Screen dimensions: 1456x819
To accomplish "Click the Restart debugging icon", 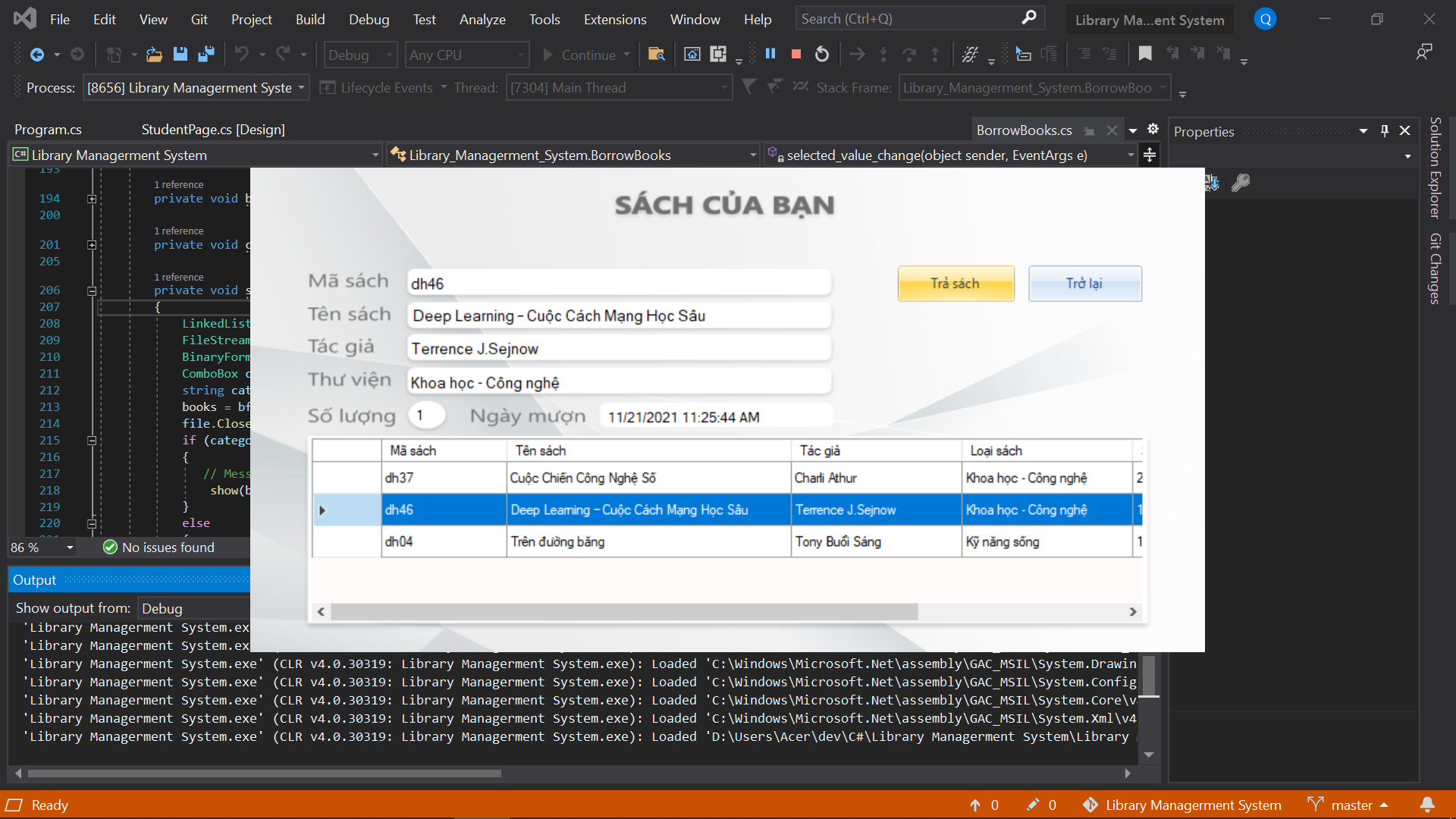I will (822, 54).
